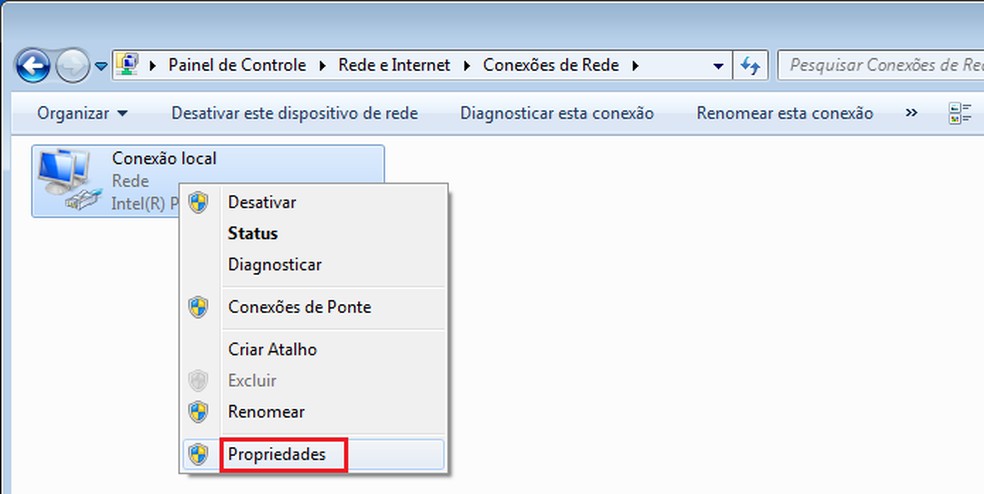This screenshot has height=494, width=984.
Task: Select Propriedades from the context menu
Action: [277, 454]
